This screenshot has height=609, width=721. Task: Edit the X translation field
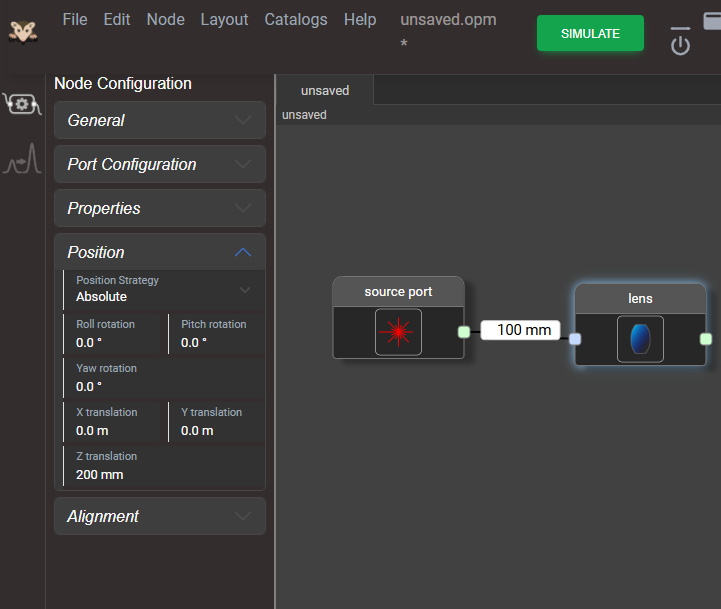tap(112, 422)
